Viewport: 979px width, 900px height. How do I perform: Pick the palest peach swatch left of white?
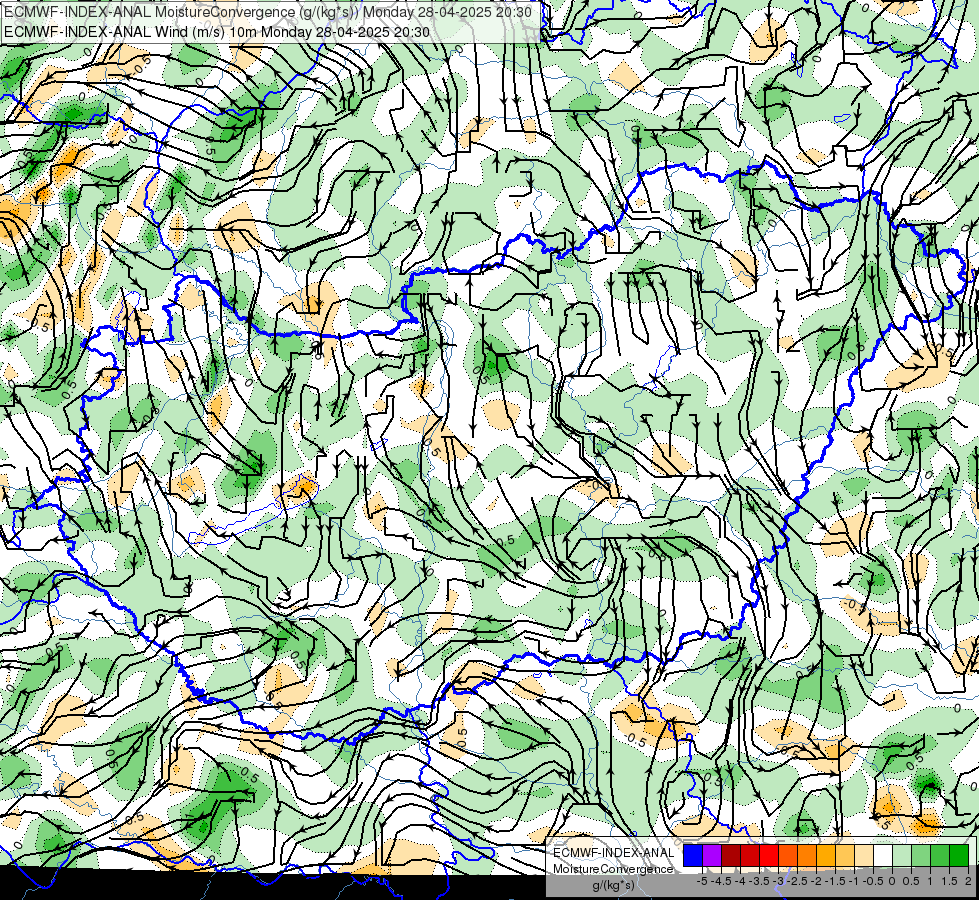pos(864,855)
